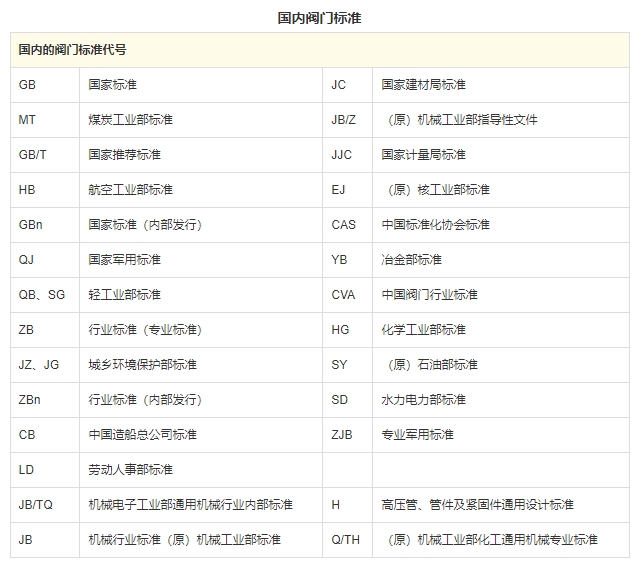
Task: Click the ZJB code cell
Action: (x=347, y=435)
